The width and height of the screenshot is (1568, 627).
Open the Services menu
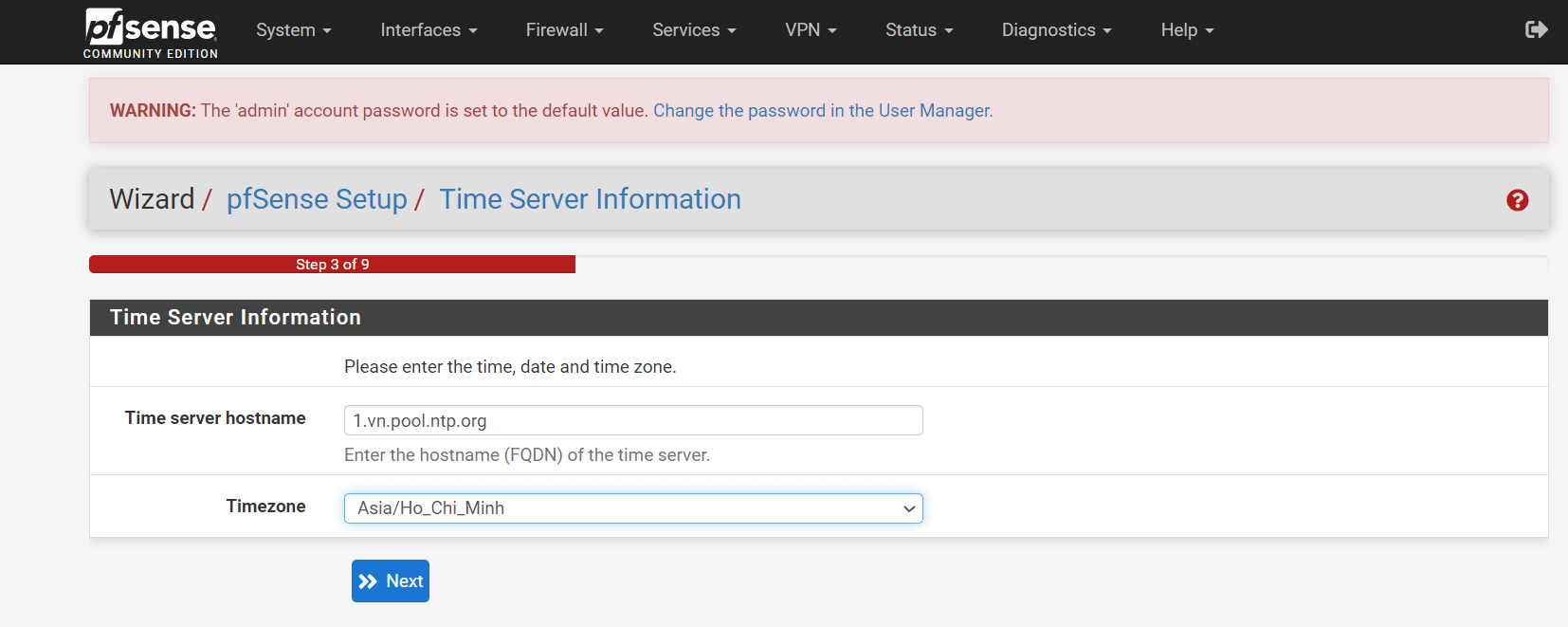point(694,30)
